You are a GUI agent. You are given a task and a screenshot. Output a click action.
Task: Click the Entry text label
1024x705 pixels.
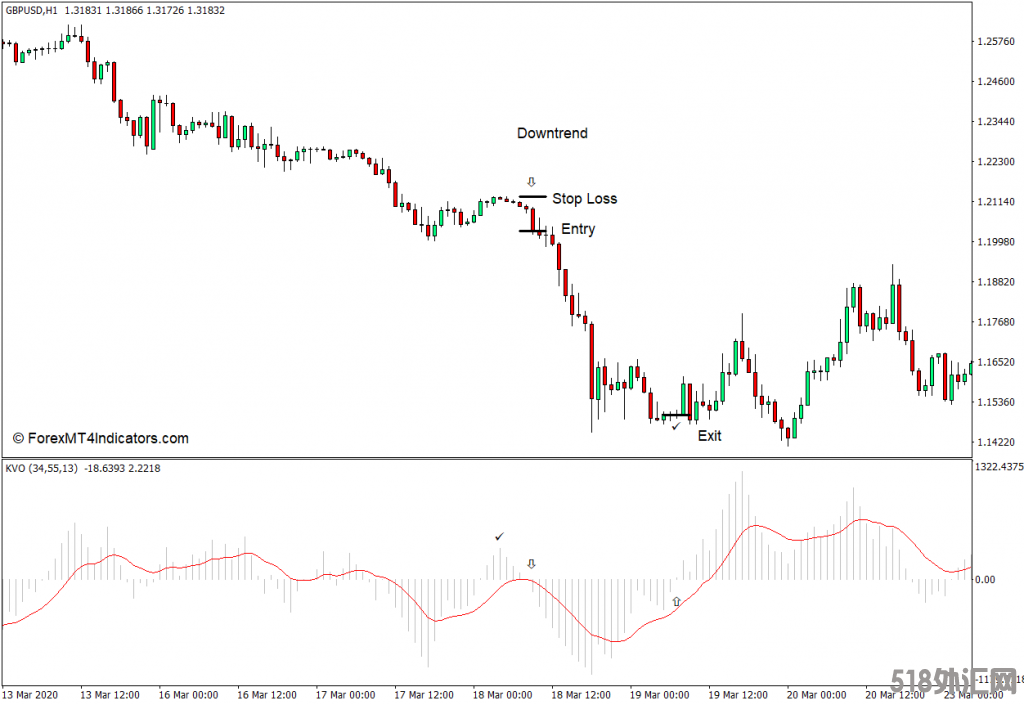577,229
